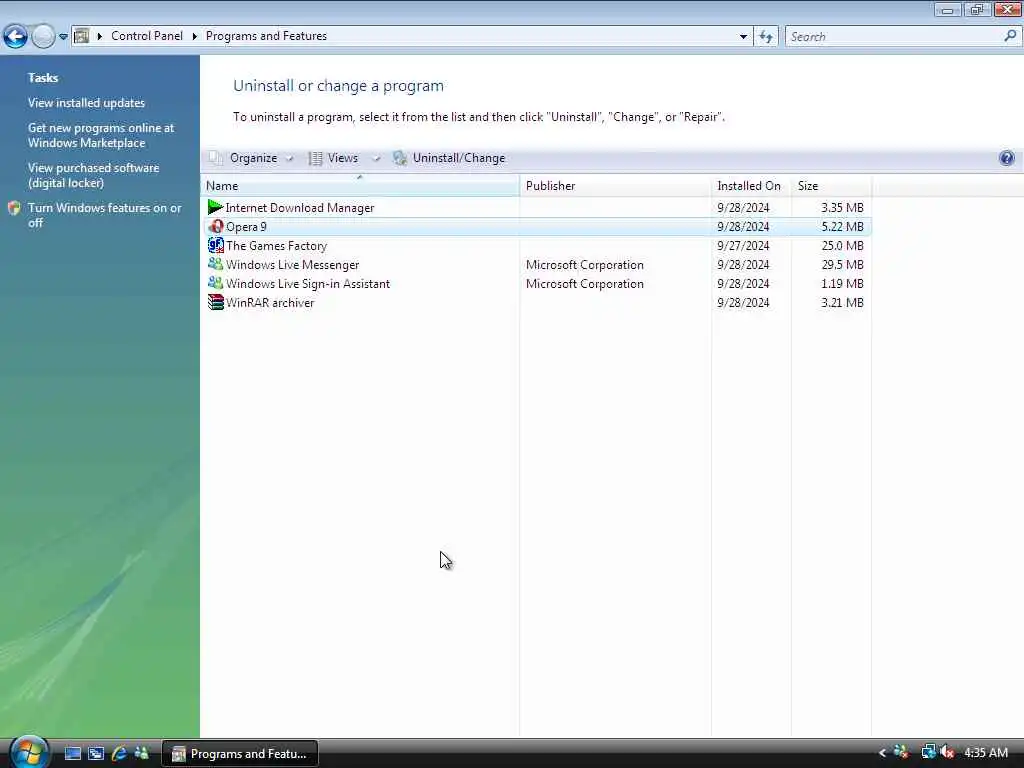Click the shield icon beside Turn Windows features

(14, 208)
